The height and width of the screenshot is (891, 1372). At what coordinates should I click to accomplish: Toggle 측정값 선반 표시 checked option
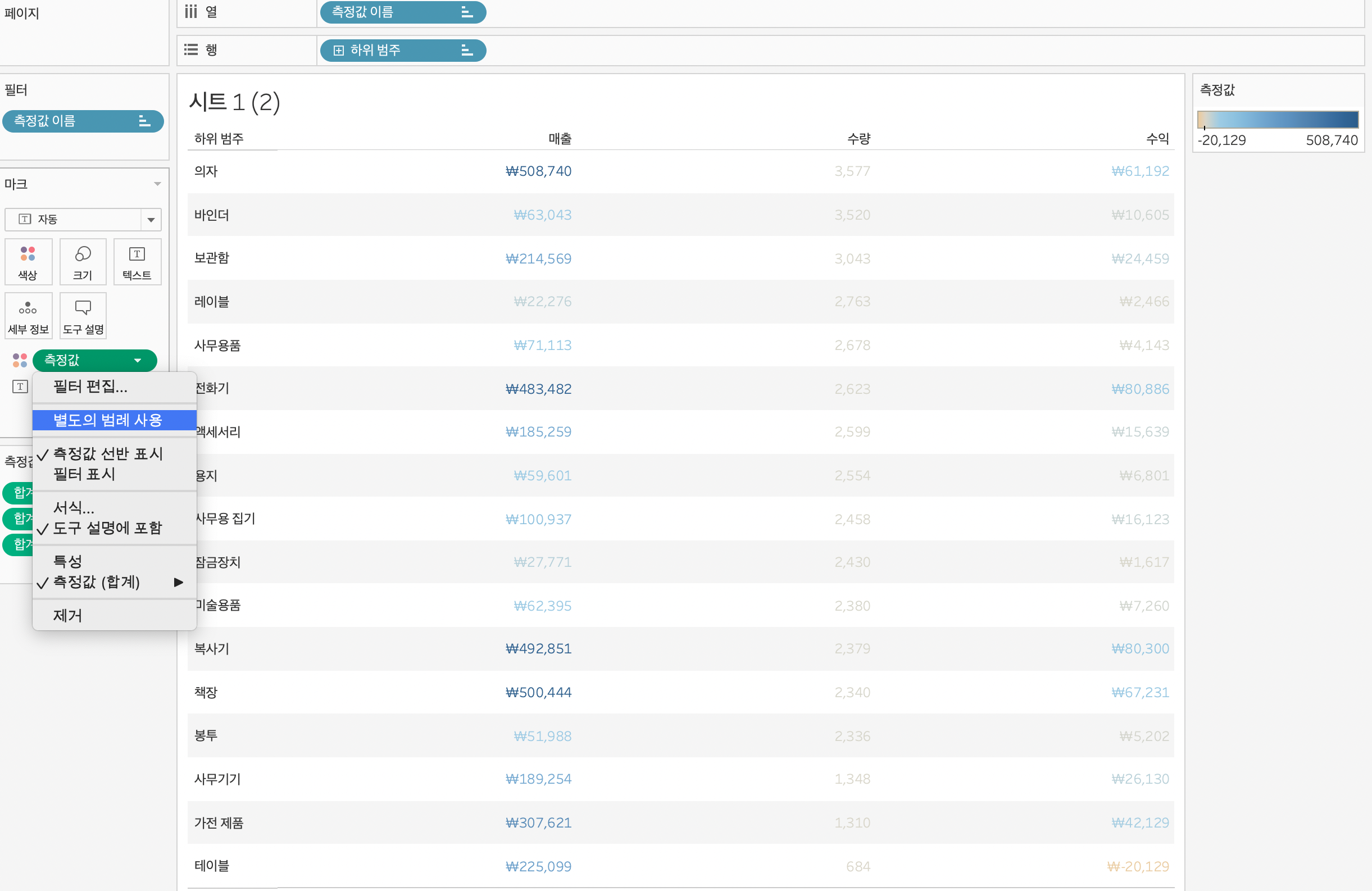[x=107, y=453]
